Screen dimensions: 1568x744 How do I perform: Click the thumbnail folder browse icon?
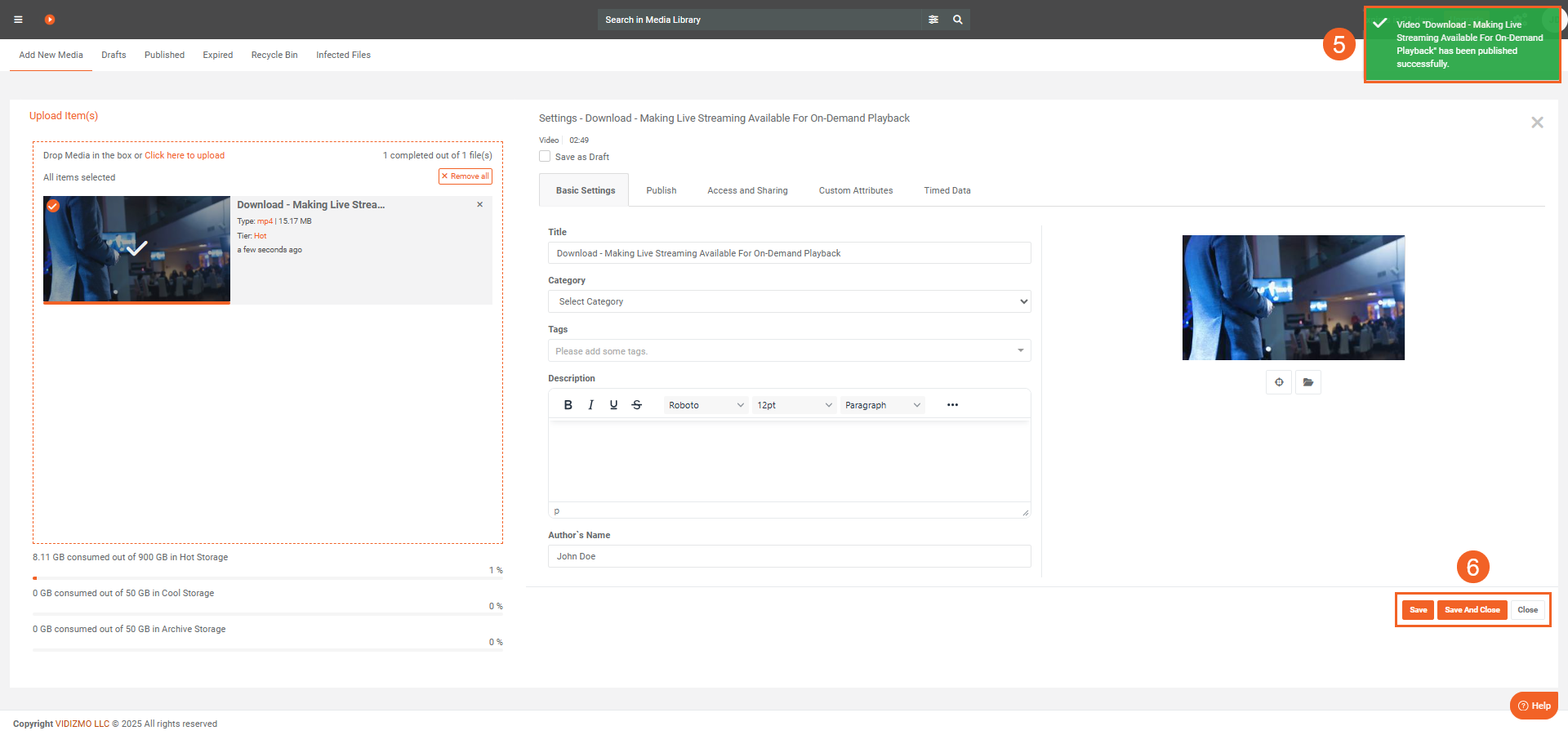1308,382
